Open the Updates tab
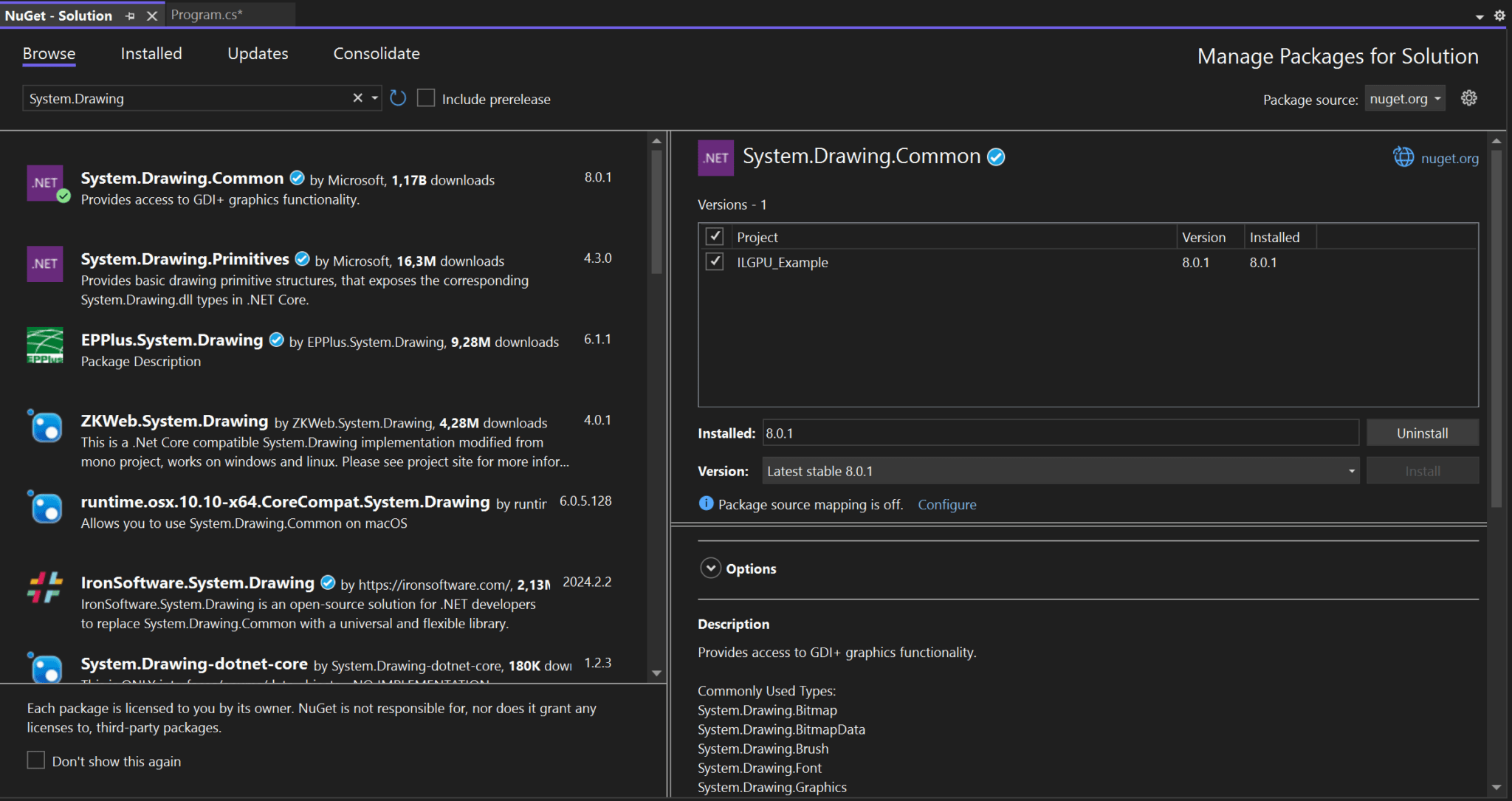 [257, 53]
